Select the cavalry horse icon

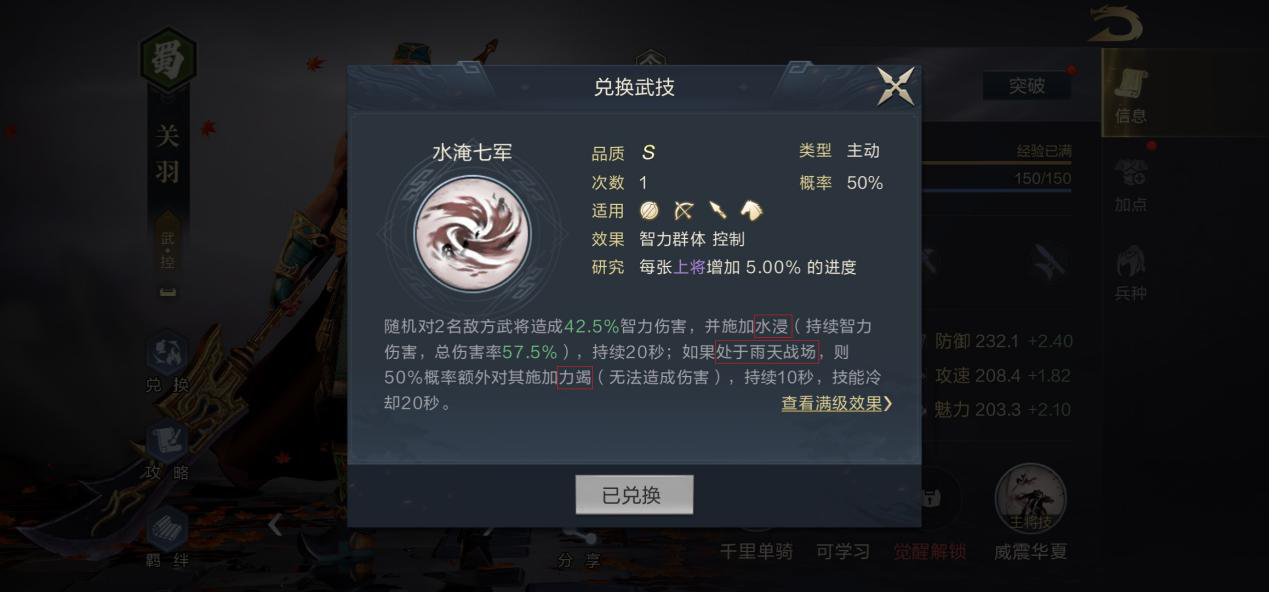tap(751, 211)
